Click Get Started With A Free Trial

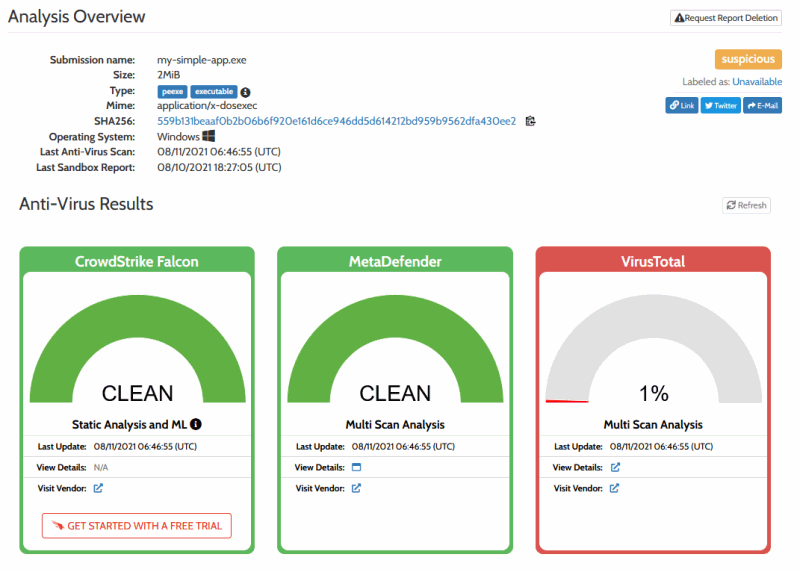tap(137, 526)
